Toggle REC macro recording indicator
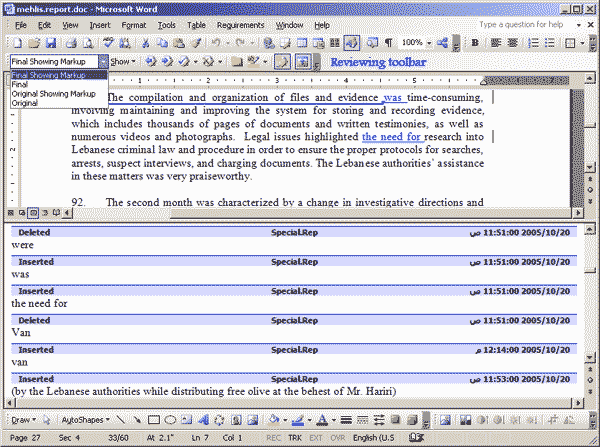Screen dimensions: 600x447 point(273,438)
